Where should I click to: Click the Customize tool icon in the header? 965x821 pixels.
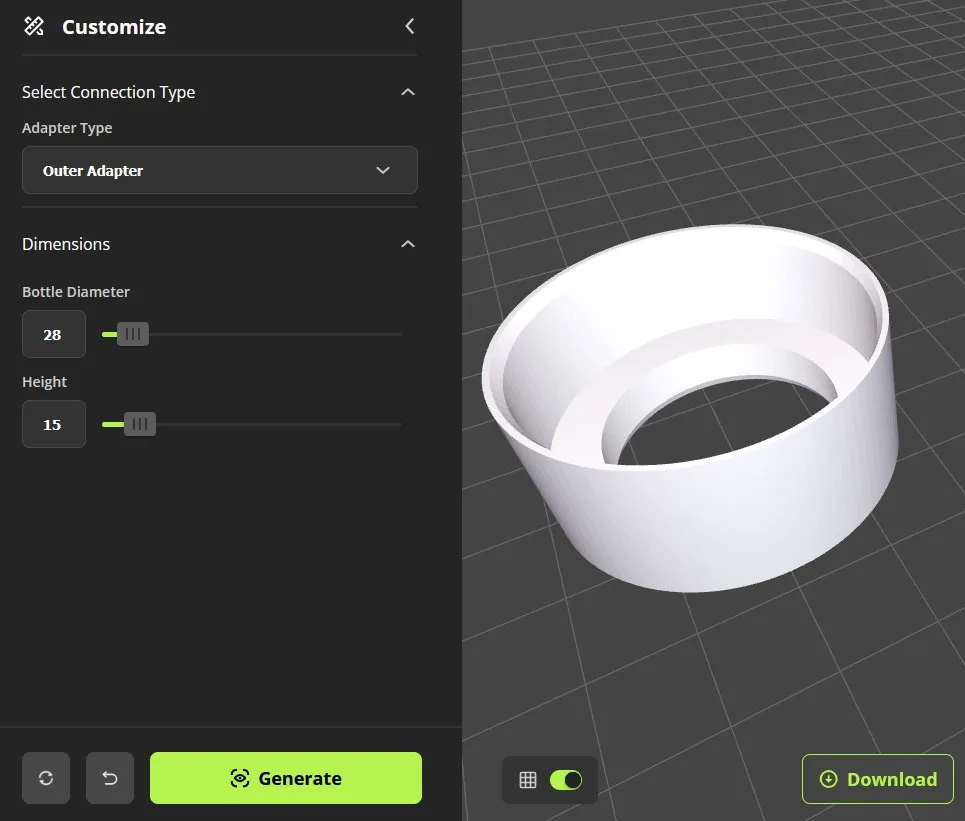pos(33,26)
